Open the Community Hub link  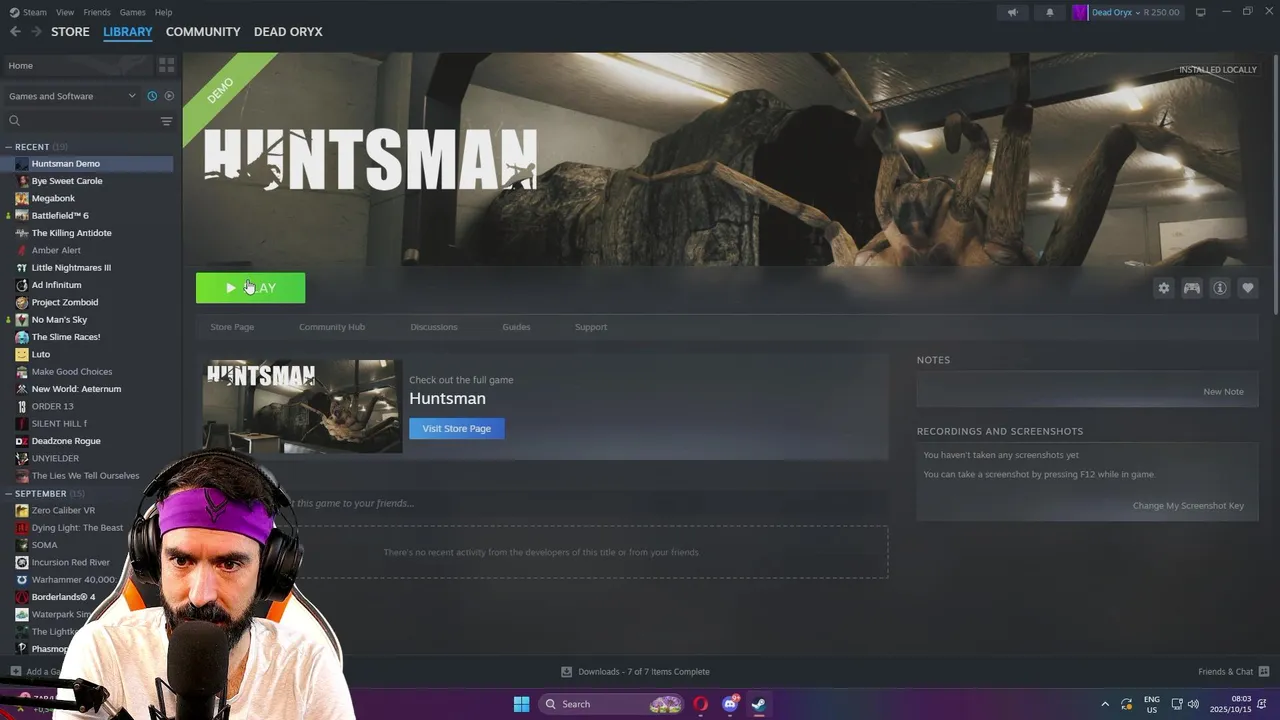pos(332,327)
